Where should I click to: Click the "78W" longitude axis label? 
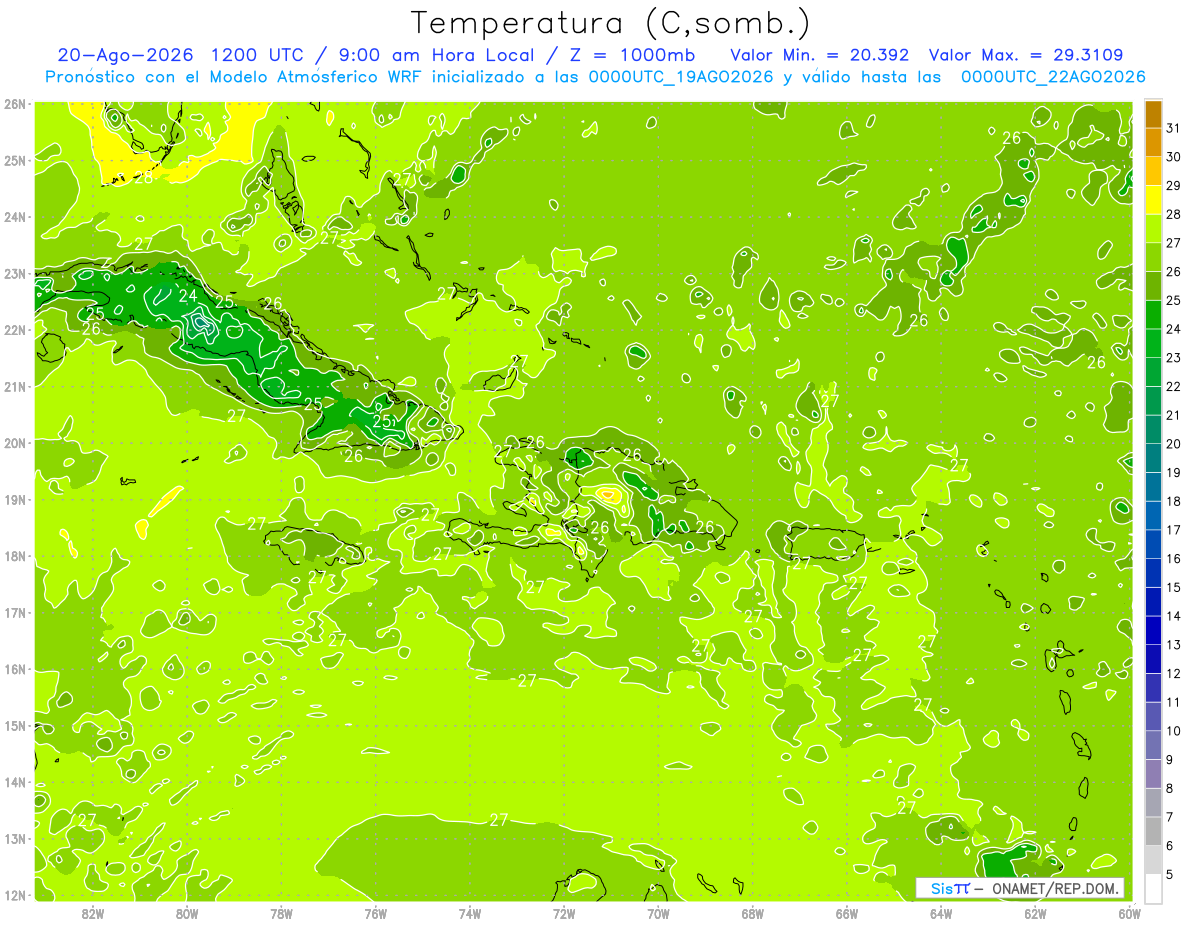coord(281,913)
